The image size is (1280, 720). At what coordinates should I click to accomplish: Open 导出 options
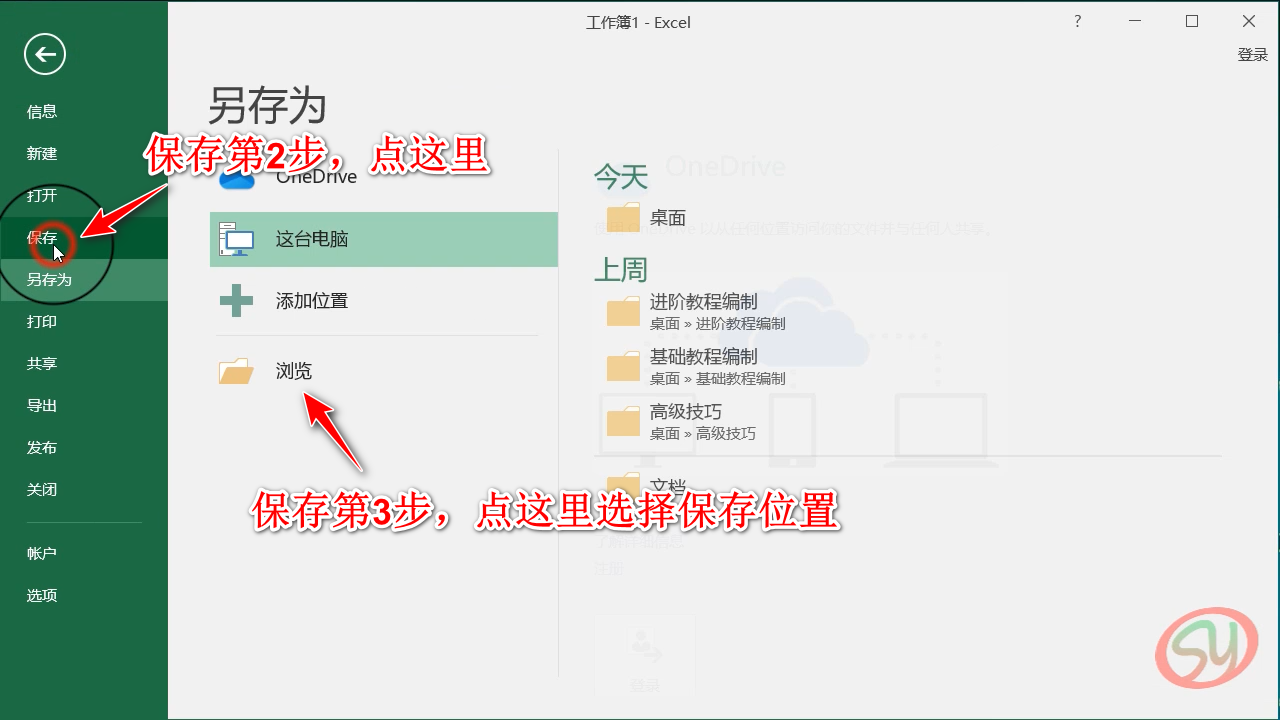84,406
